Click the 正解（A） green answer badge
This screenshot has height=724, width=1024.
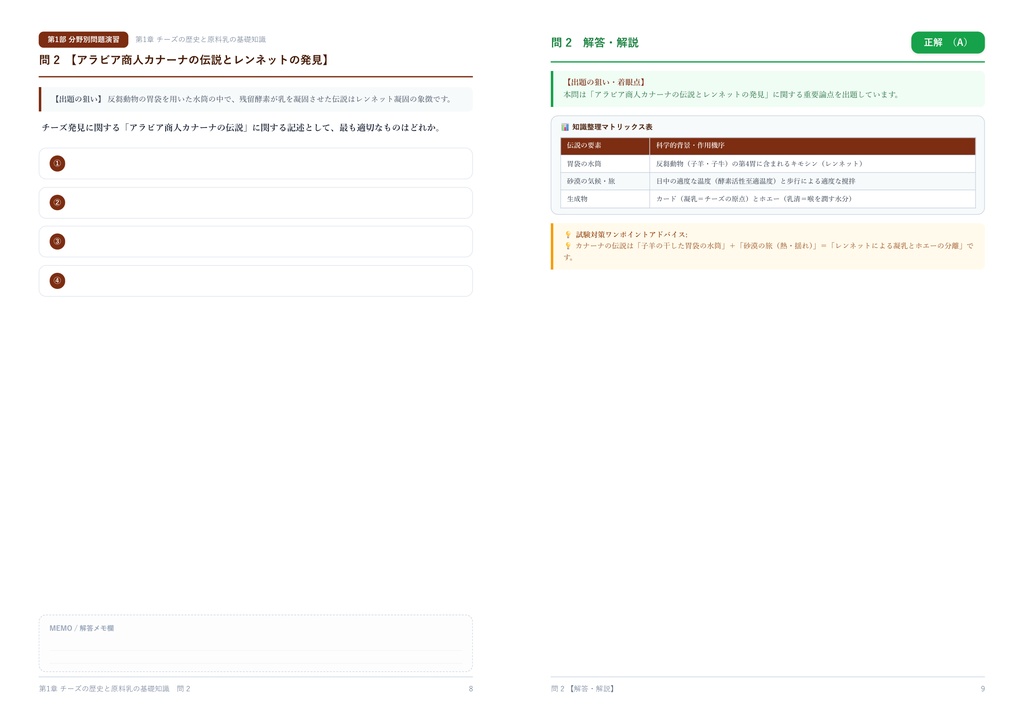[948, 42]
